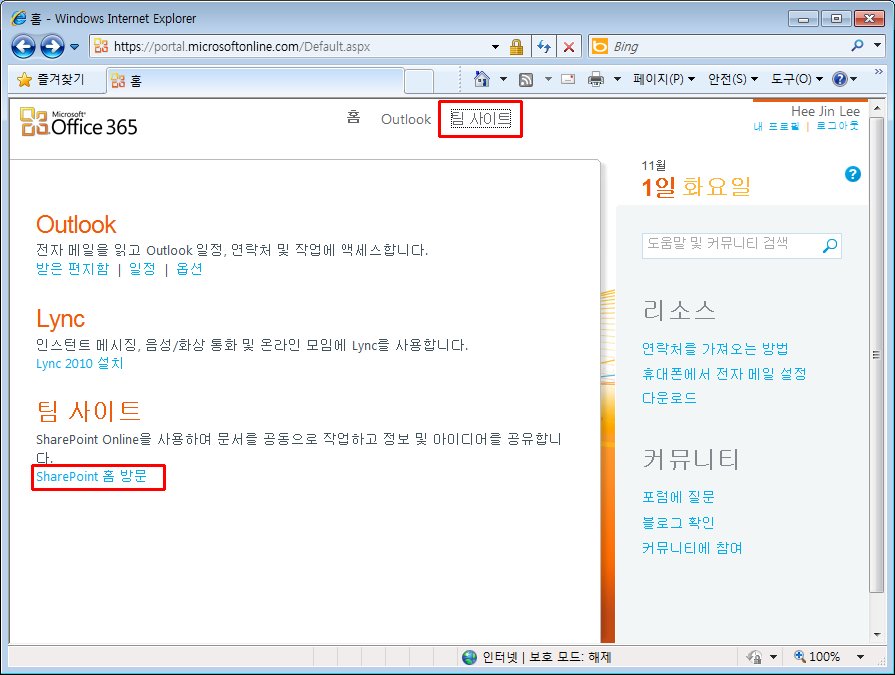Screen dimensions: 895x675
Task: Open 팀 사이트 from the top navigation
Action: coord(481,119)
